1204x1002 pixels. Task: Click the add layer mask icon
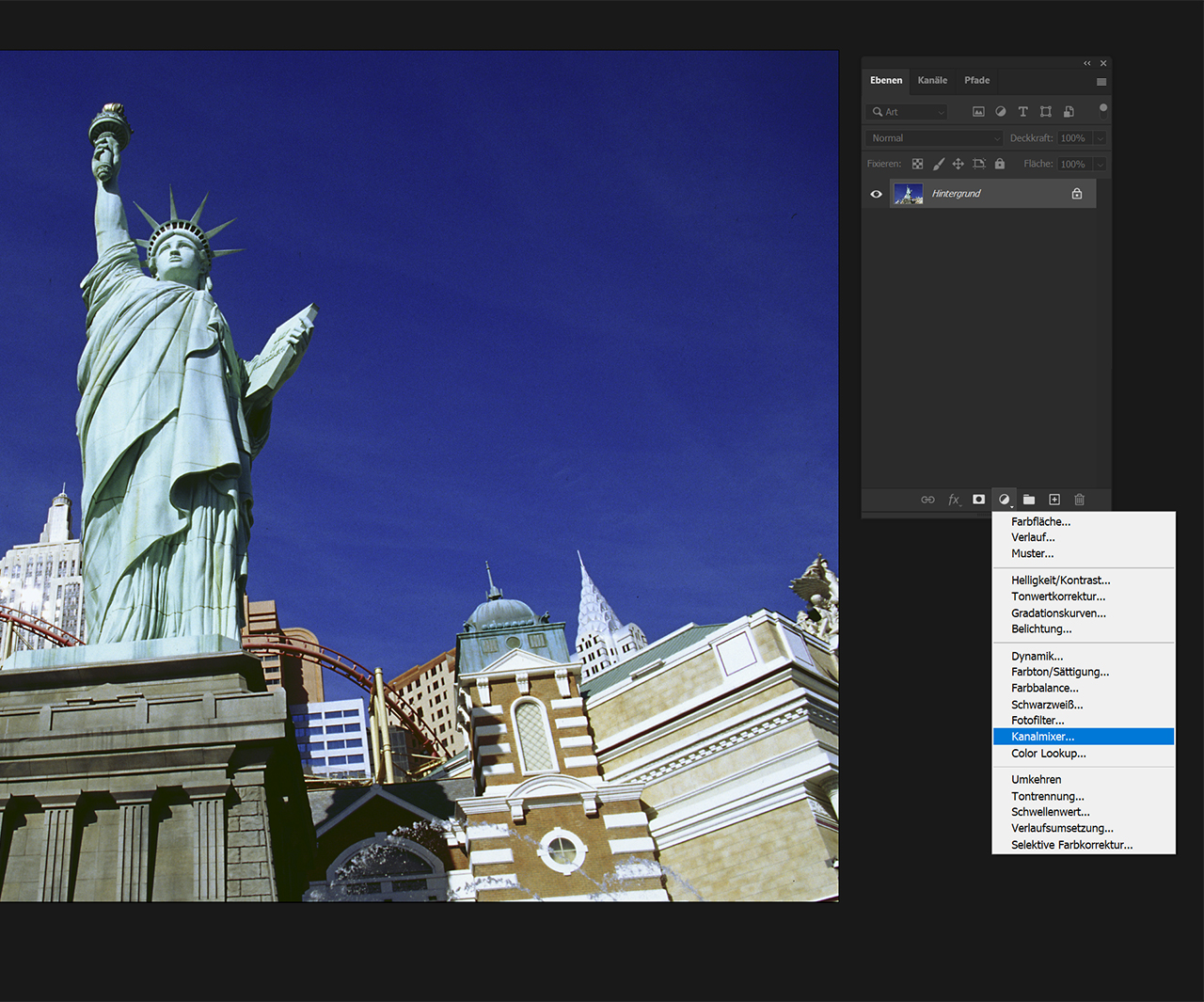pos(978,500)
